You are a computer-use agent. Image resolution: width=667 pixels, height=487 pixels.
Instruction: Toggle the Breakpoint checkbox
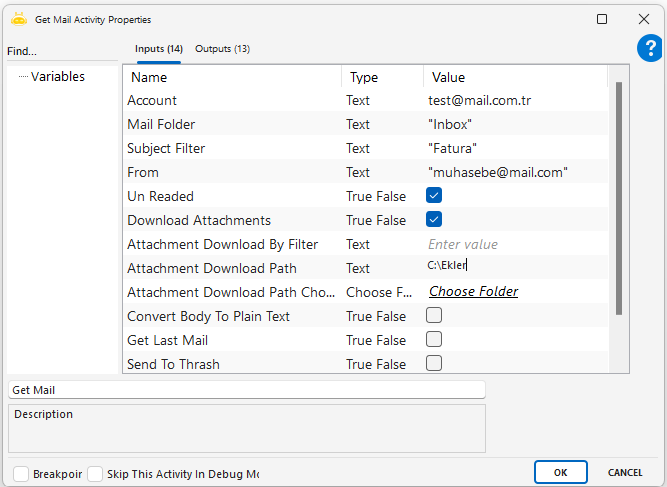click(21, 473)
